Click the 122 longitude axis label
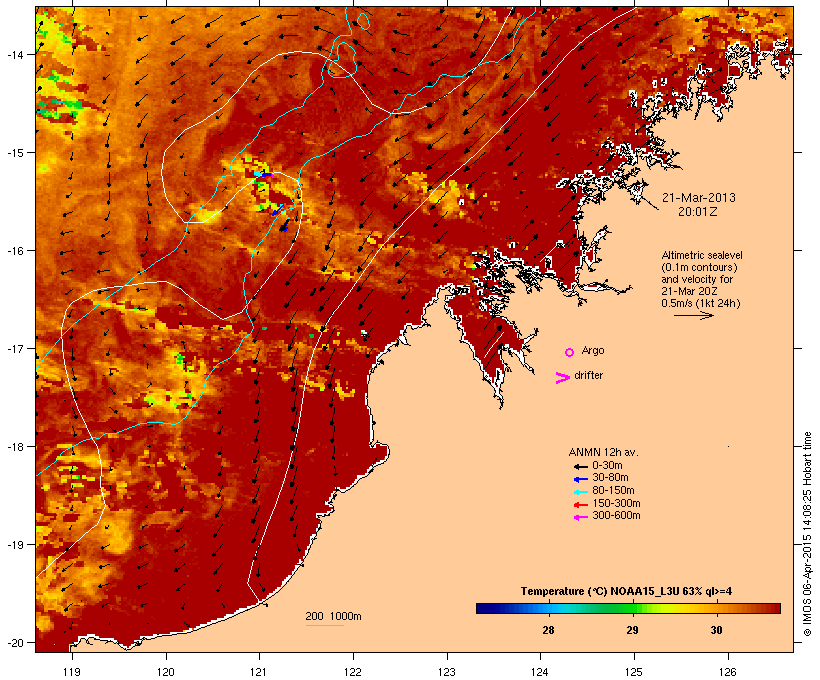This screenshot has height=680, width=820. click(x=353, y=672)
